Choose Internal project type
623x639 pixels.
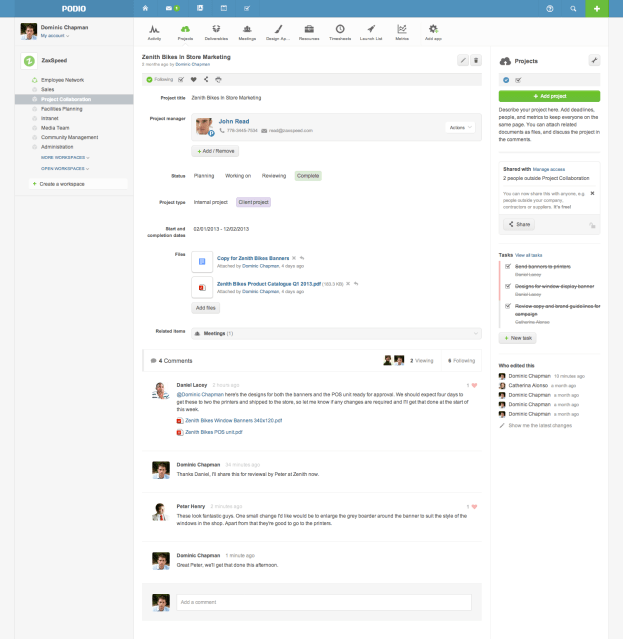(x=211, y=202)
